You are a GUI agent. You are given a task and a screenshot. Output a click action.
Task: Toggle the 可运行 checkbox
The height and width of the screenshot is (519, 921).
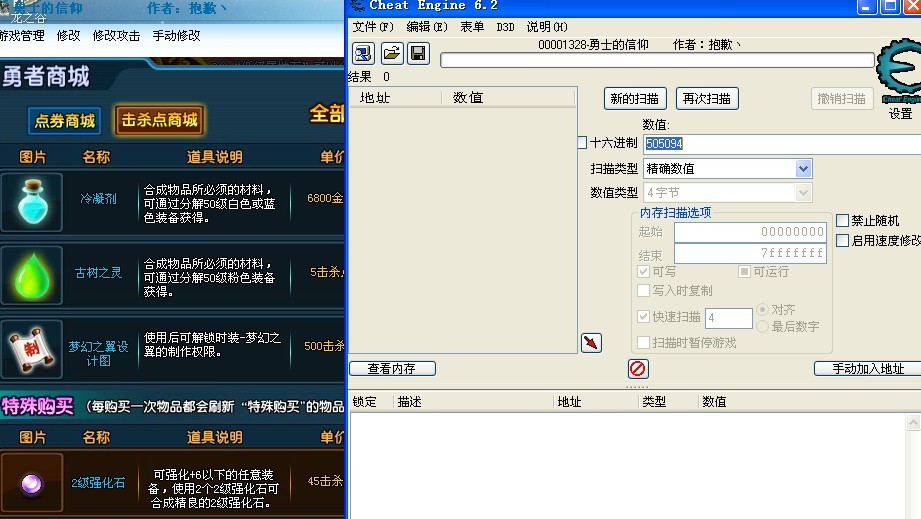(x=744, y=272)
